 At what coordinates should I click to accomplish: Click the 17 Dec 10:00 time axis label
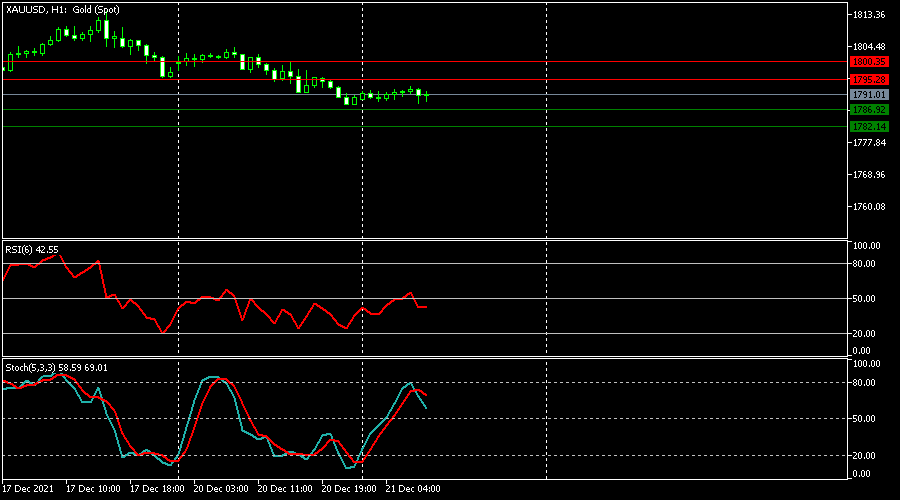(93, 489)
